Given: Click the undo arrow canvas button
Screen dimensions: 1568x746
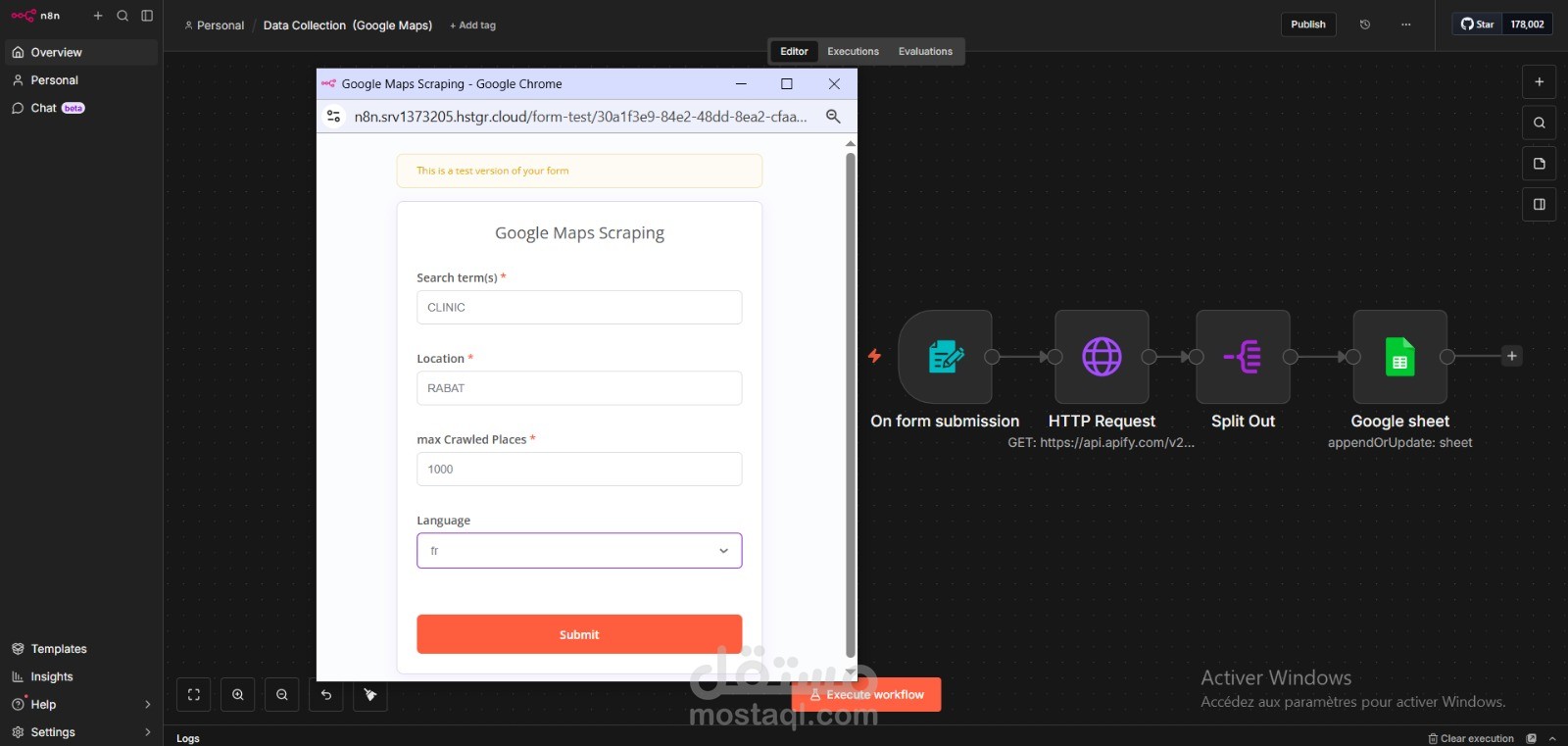Looking at the screenshot, I should tap(326, 695).
